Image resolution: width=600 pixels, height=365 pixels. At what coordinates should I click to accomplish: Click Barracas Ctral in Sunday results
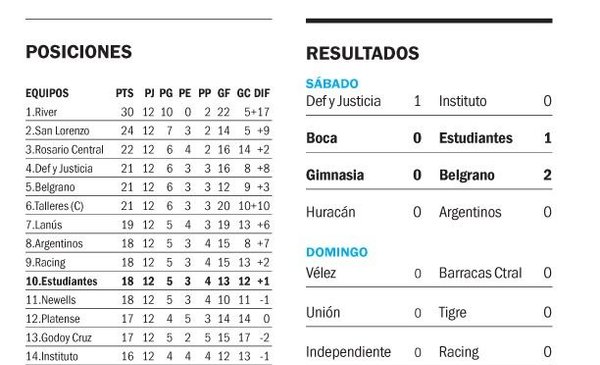coord(480,273)
